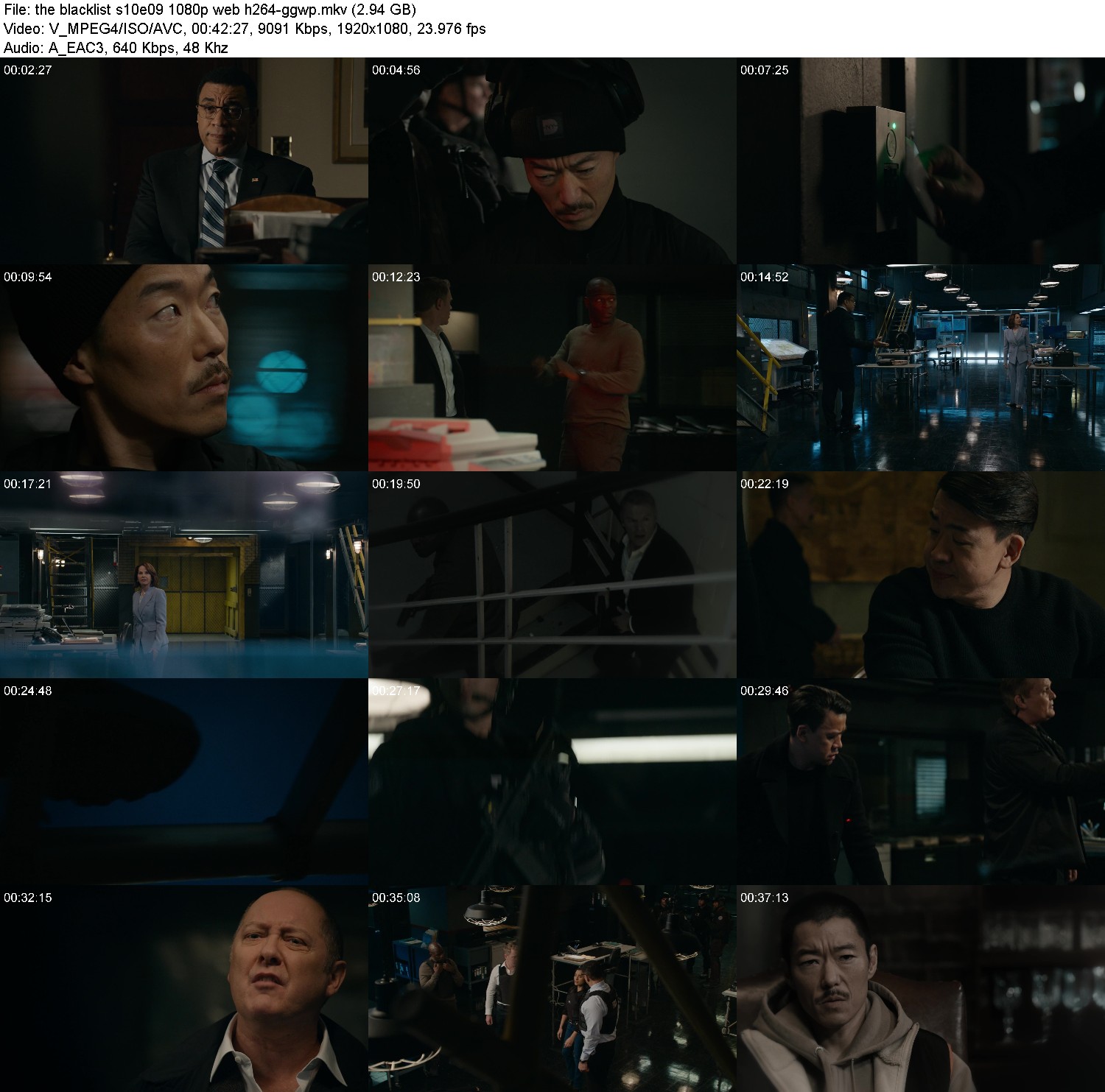Open the thumbnail stamped 00:12:23

(552, 367)
